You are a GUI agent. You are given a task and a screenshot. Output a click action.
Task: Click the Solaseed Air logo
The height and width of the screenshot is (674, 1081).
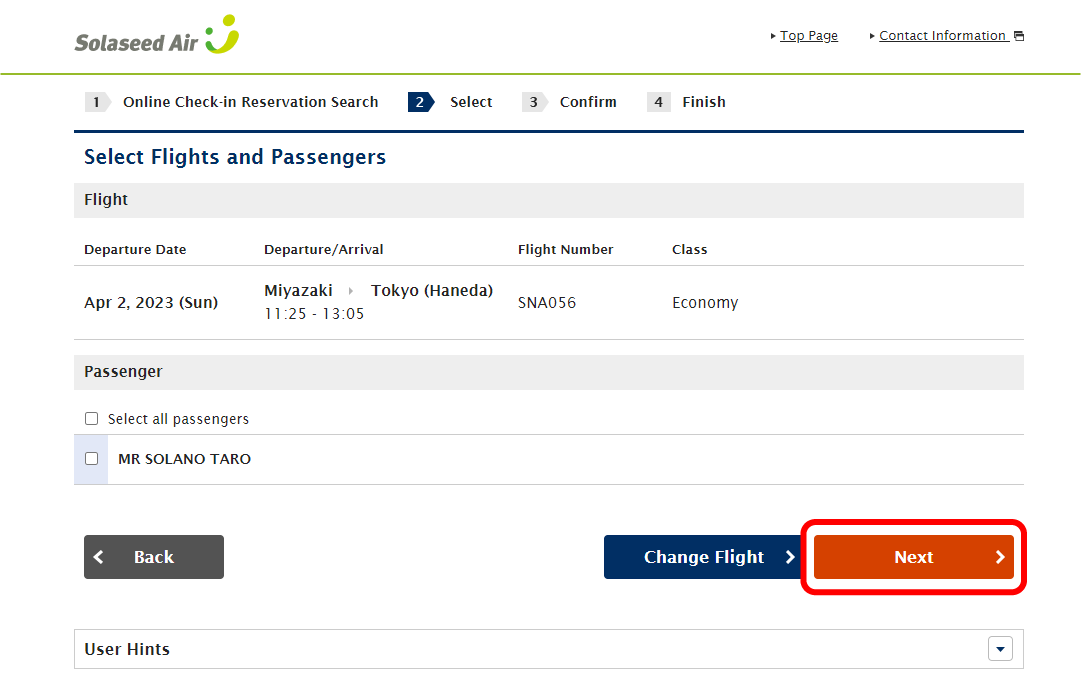click(157, 36)
